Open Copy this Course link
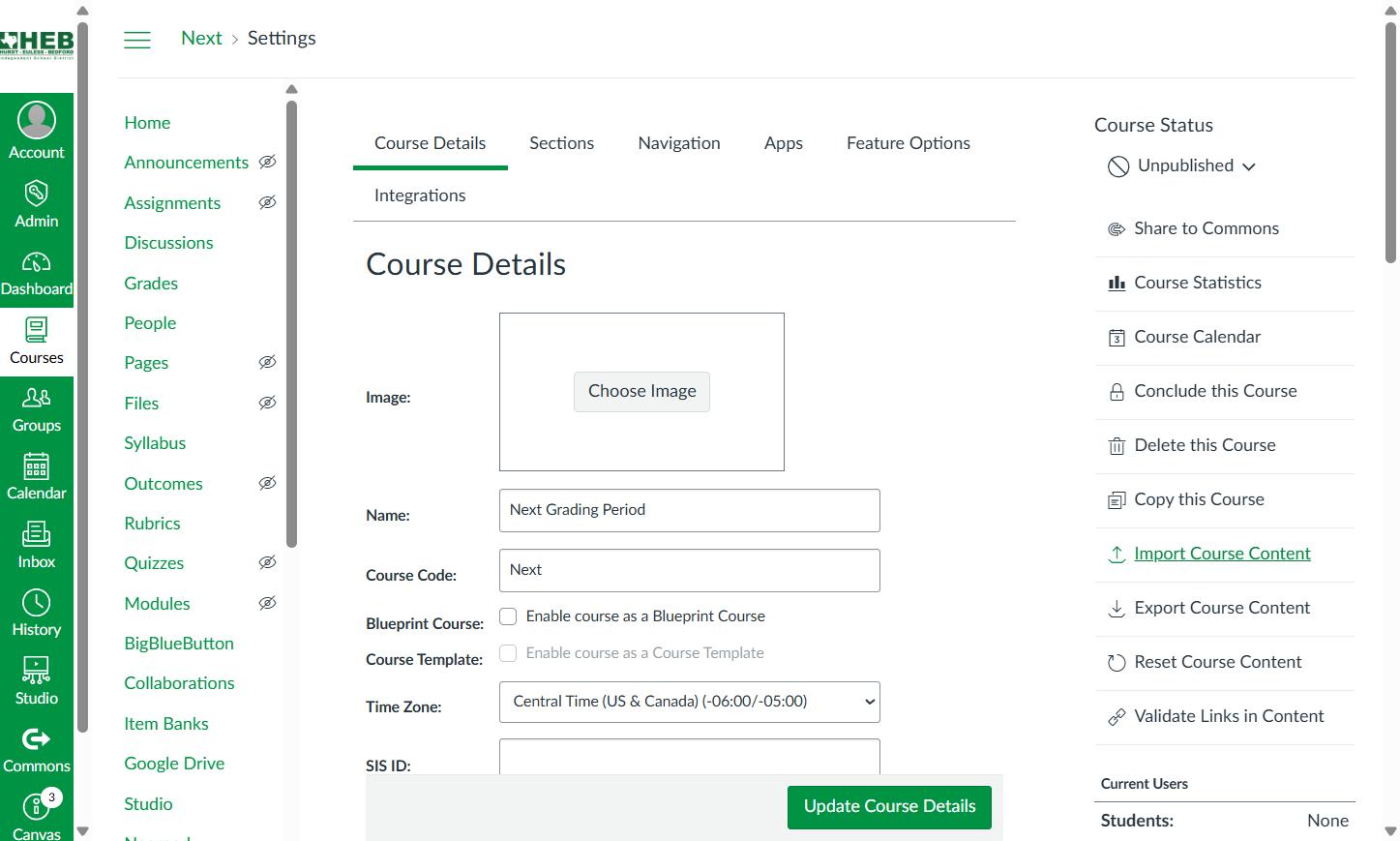 (1199, 499)
